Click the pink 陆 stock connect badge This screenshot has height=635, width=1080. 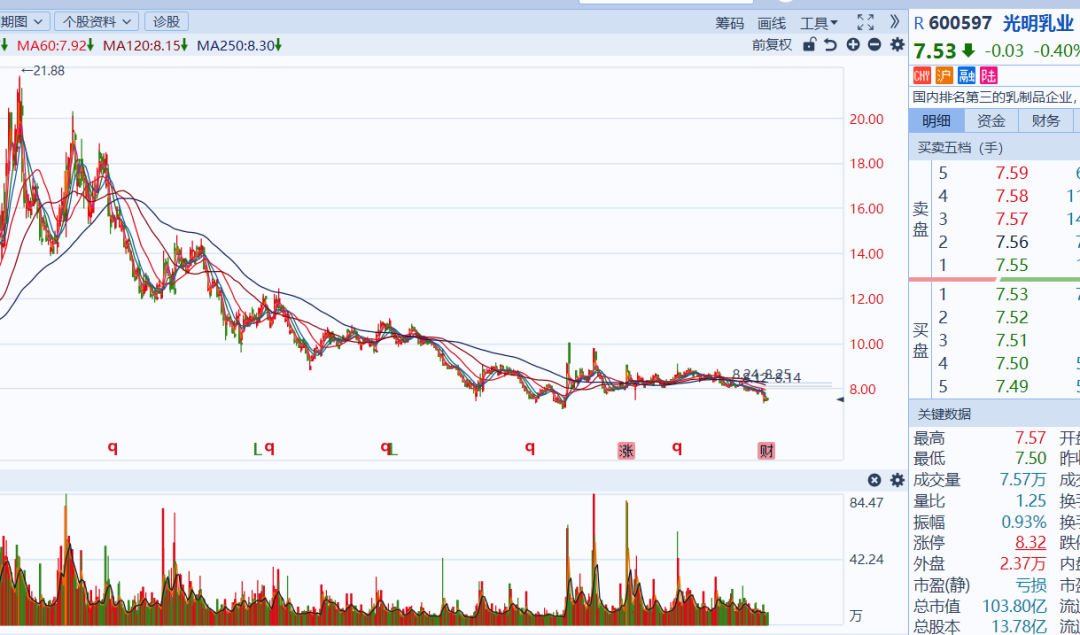pyautogui.click(x=988, y=75)
